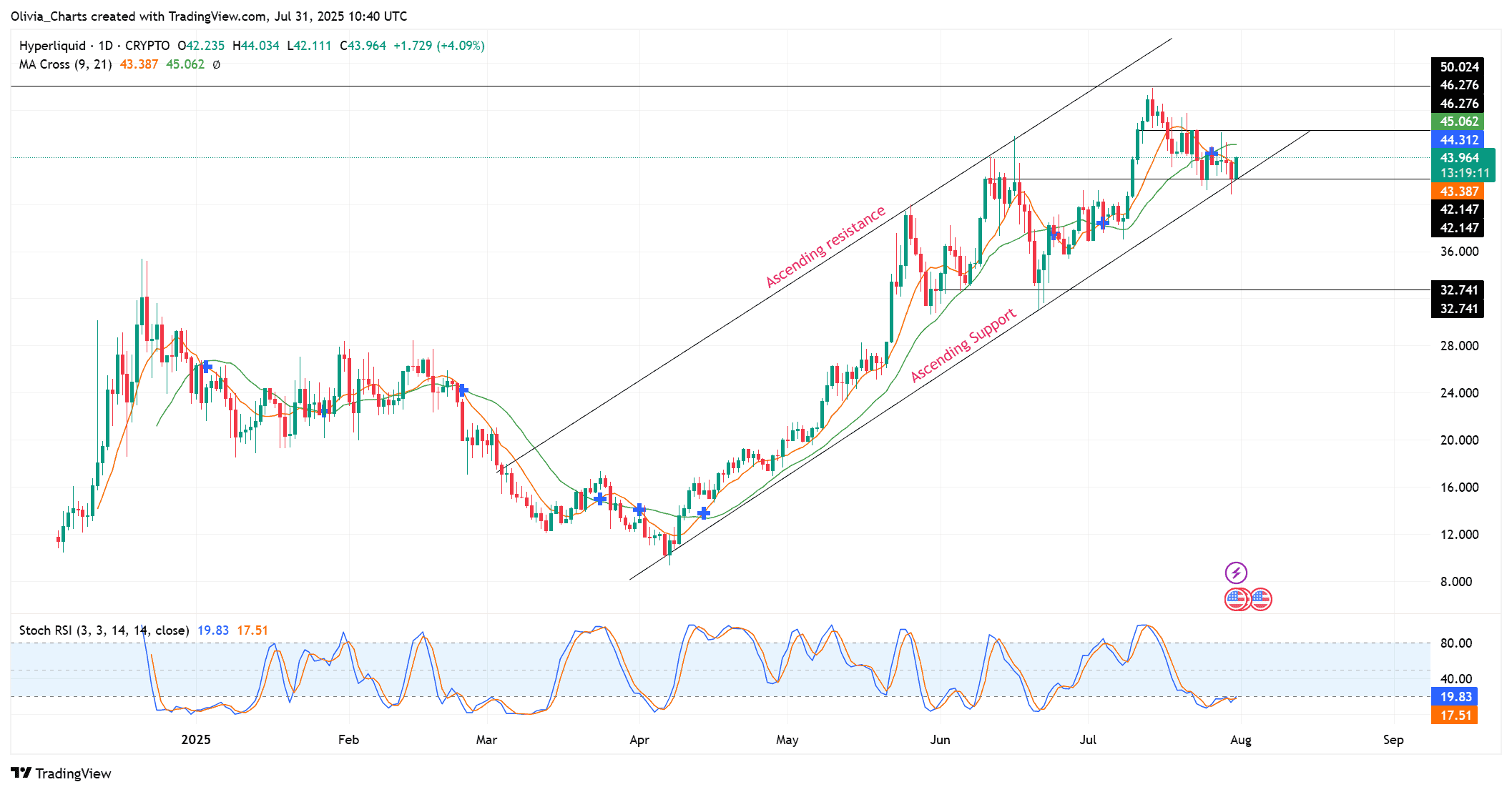The width and height of the screenshot is (1512, 792).
Task: Click the 16.000 price scale tick
Action: pos(1459,487)
